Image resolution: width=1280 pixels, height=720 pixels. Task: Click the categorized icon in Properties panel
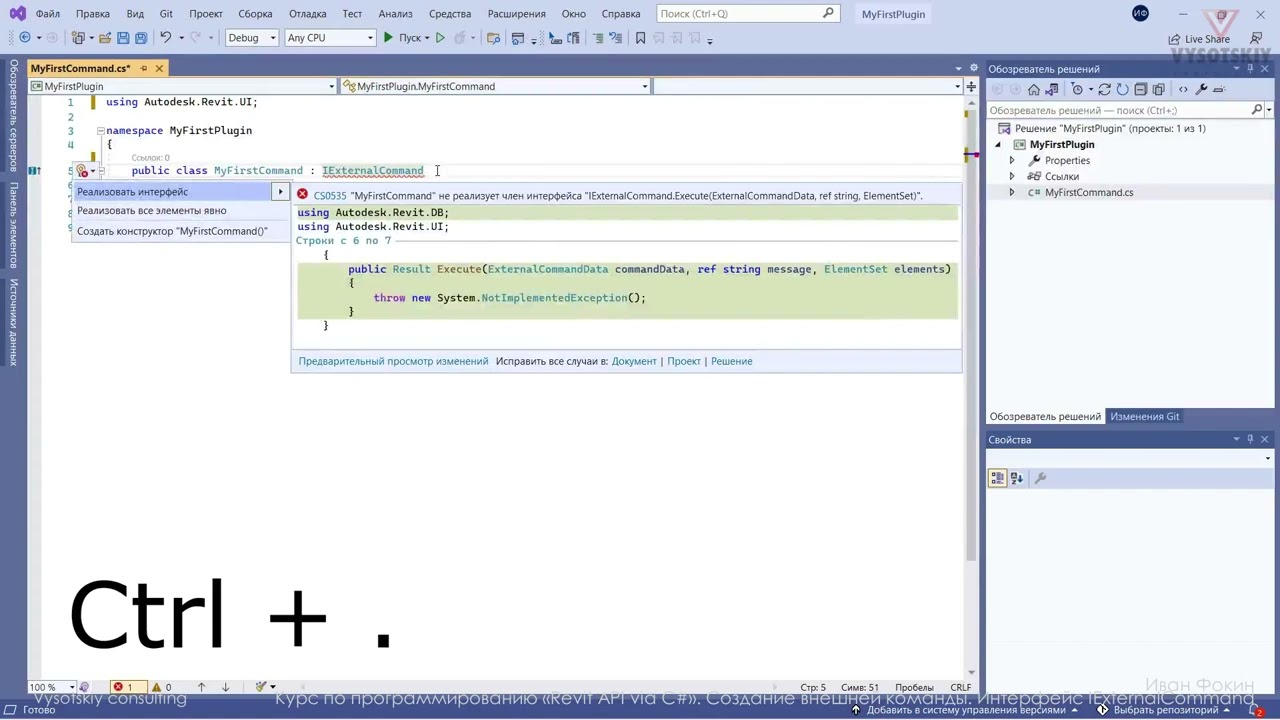(997, 478)
